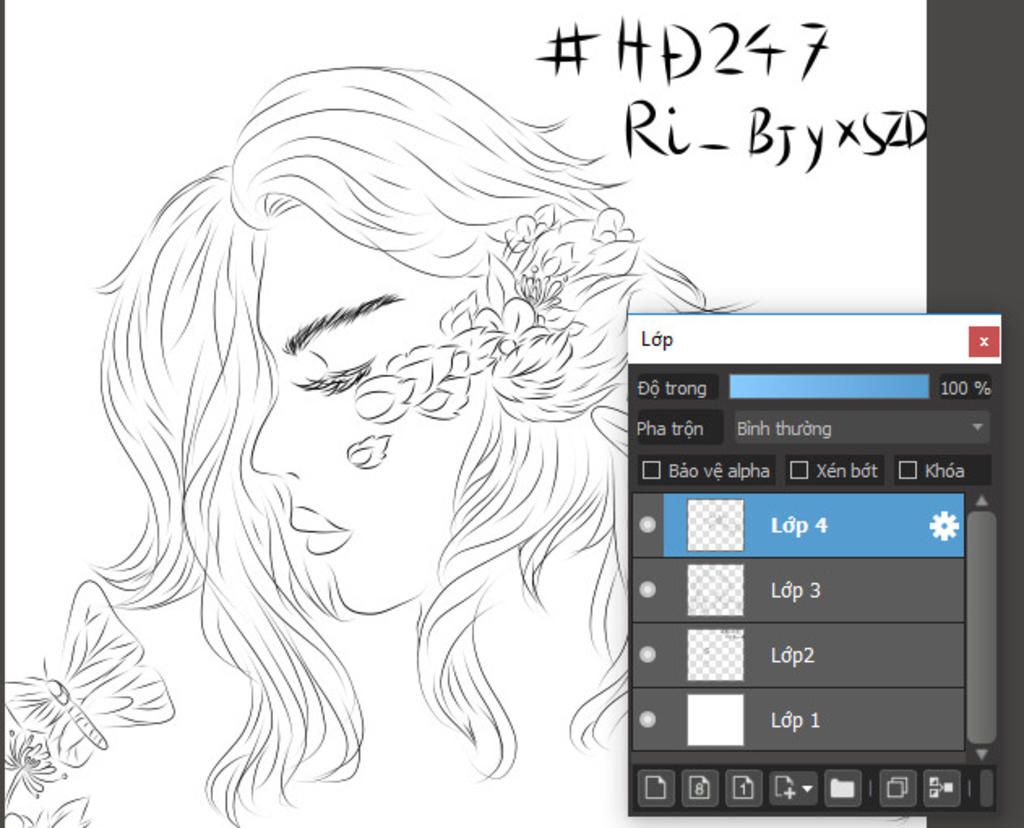Toggle visibility of Lớp2 layer

click(647, 655)
